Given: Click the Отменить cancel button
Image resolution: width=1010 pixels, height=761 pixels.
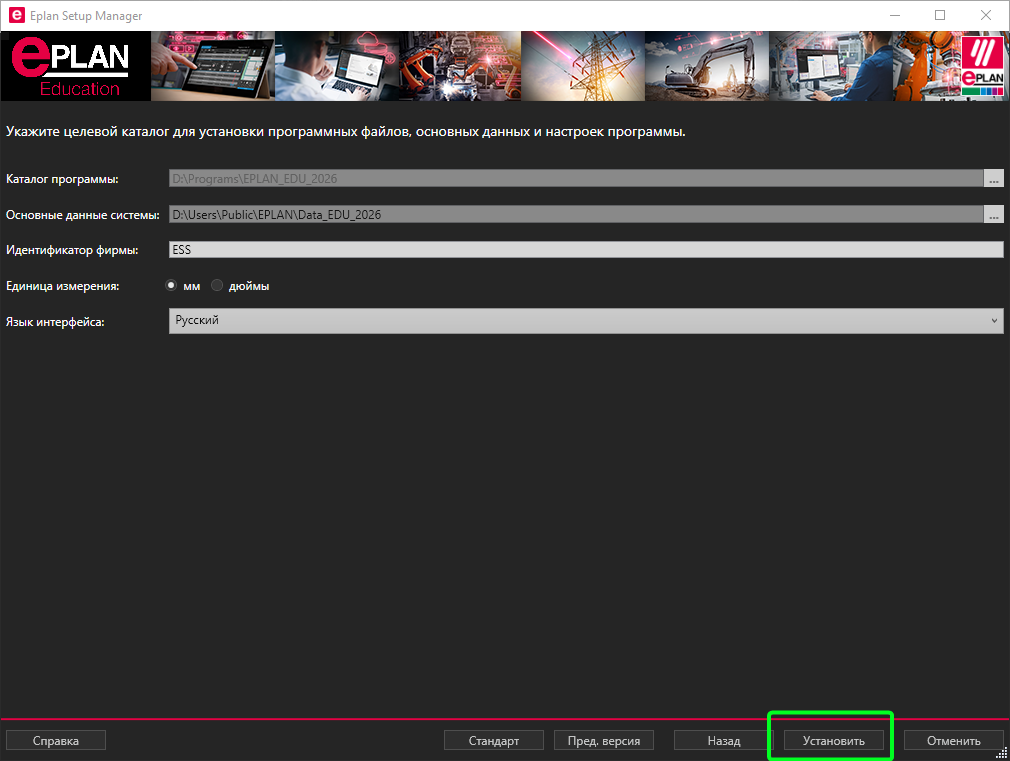Looking at the screenshot, I should [953, 740].
